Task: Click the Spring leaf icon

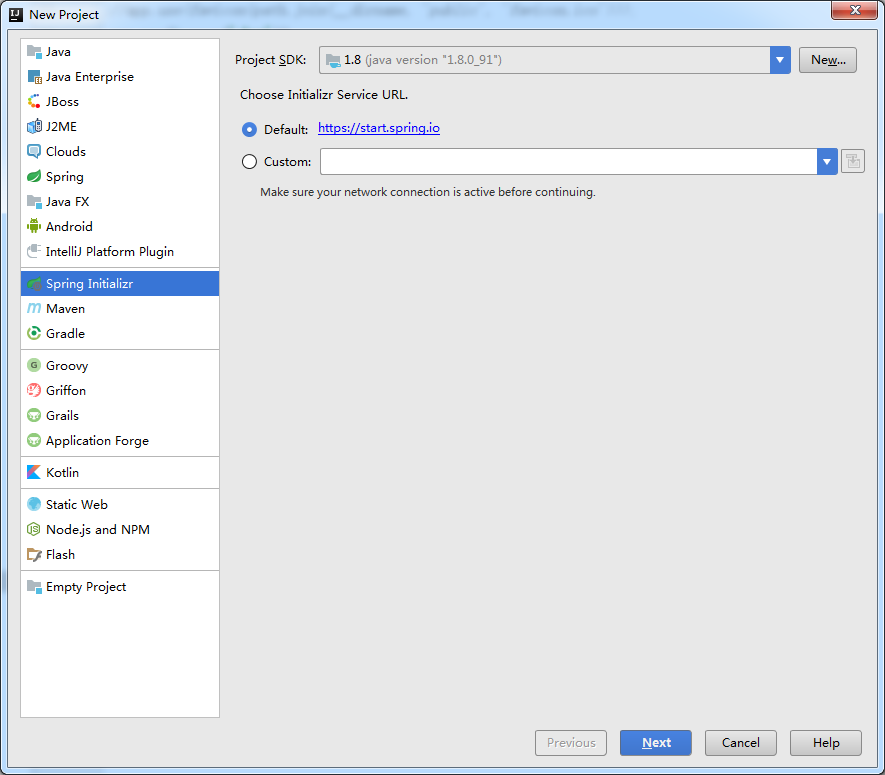Action: click(x=34, y=177)
